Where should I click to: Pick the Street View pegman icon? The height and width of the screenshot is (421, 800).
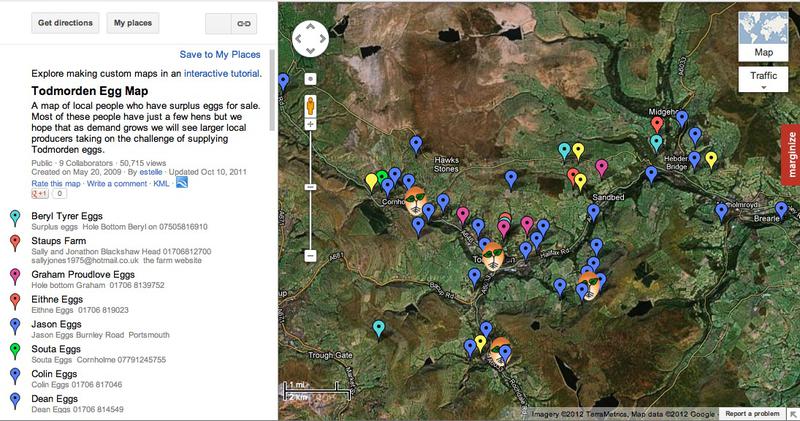(310, 106)
